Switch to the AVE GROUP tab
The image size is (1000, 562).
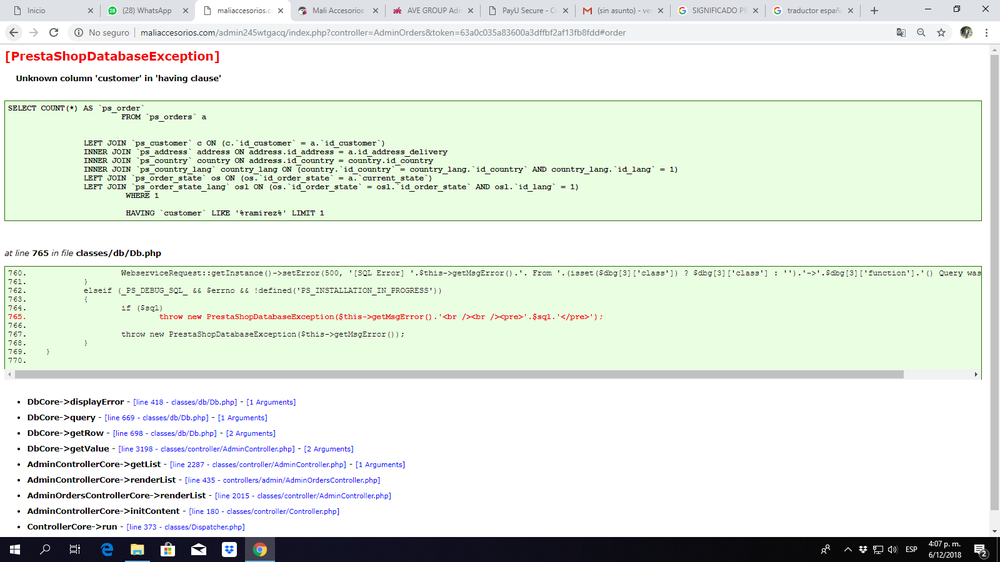(433, 11)
